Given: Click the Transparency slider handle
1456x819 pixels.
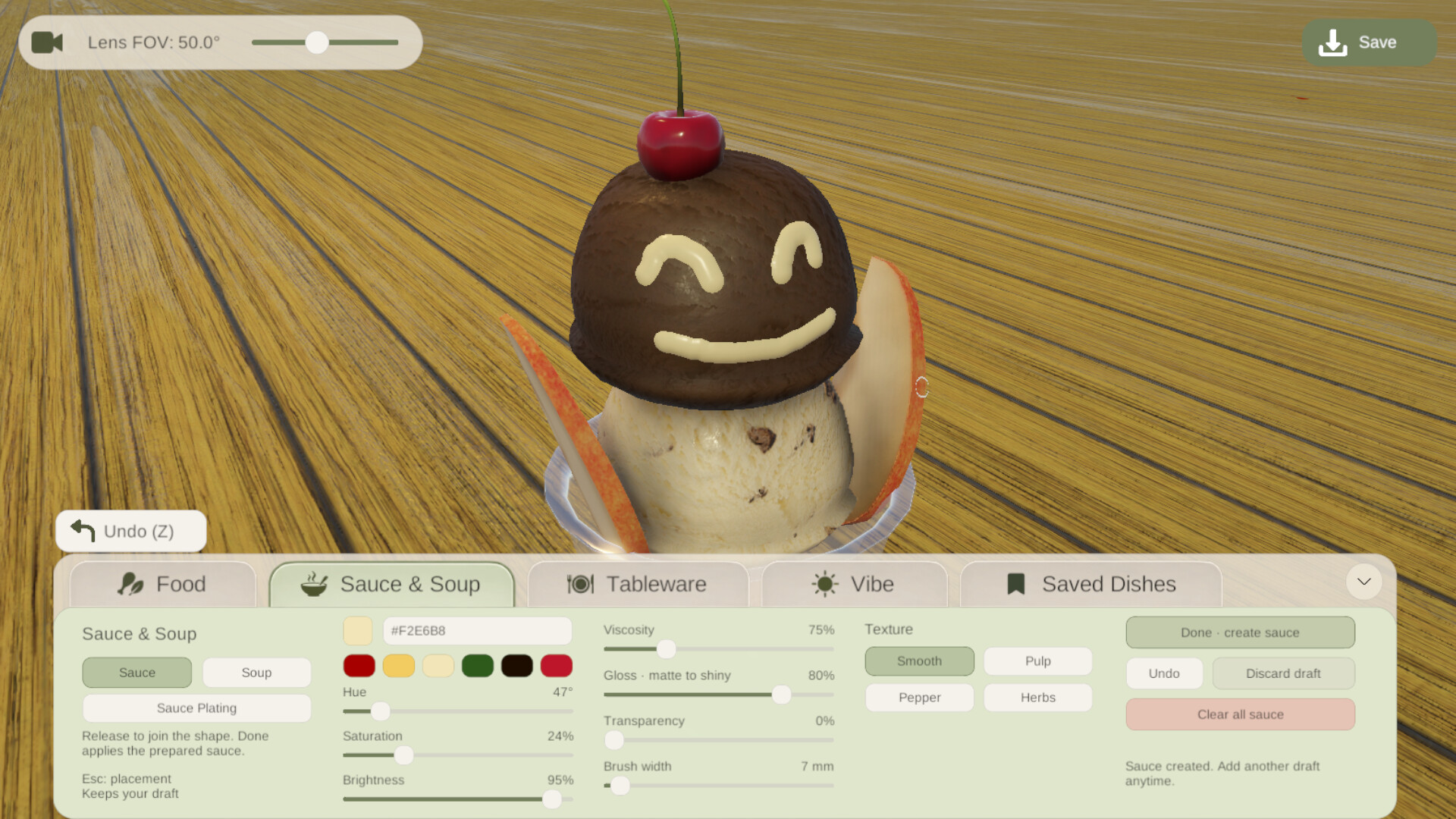Looking at the screenshot, I should pos(614,740).
